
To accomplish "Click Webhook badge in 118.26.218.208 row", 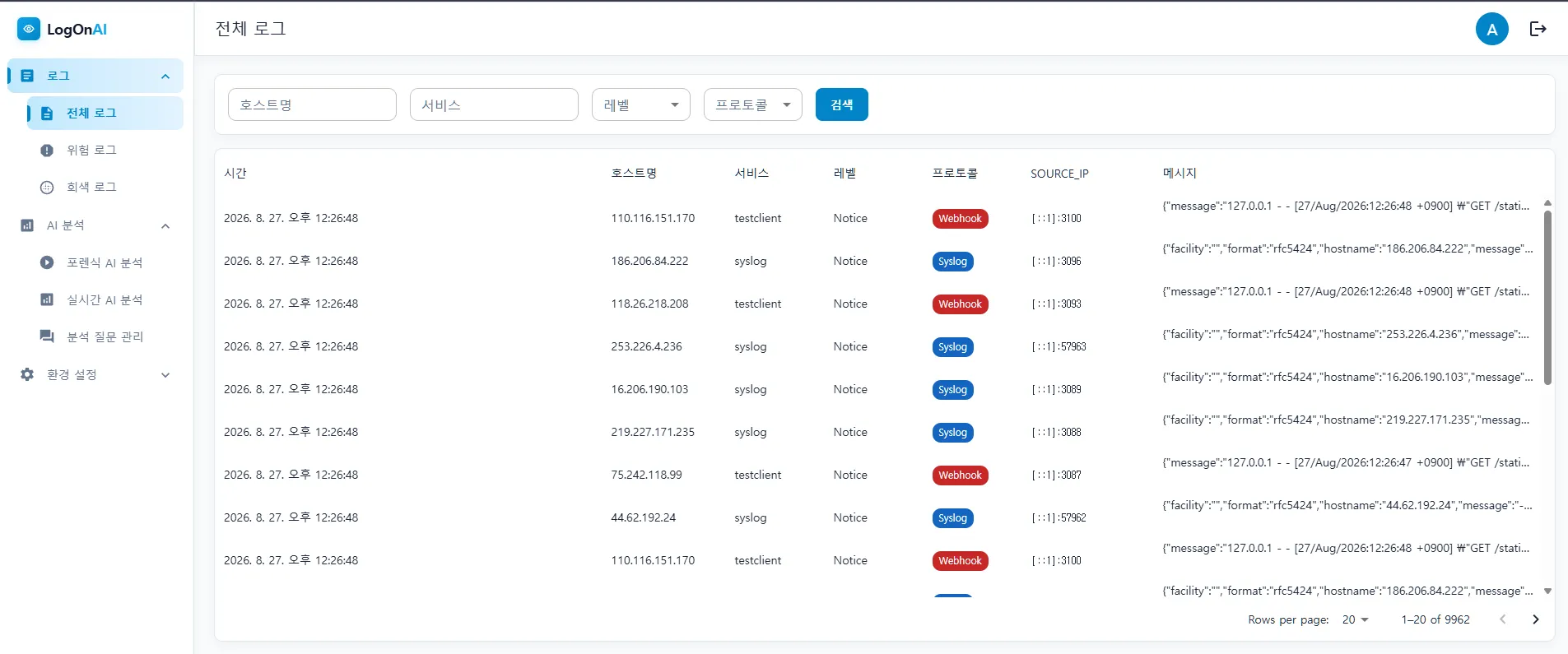I will (960, 304).
